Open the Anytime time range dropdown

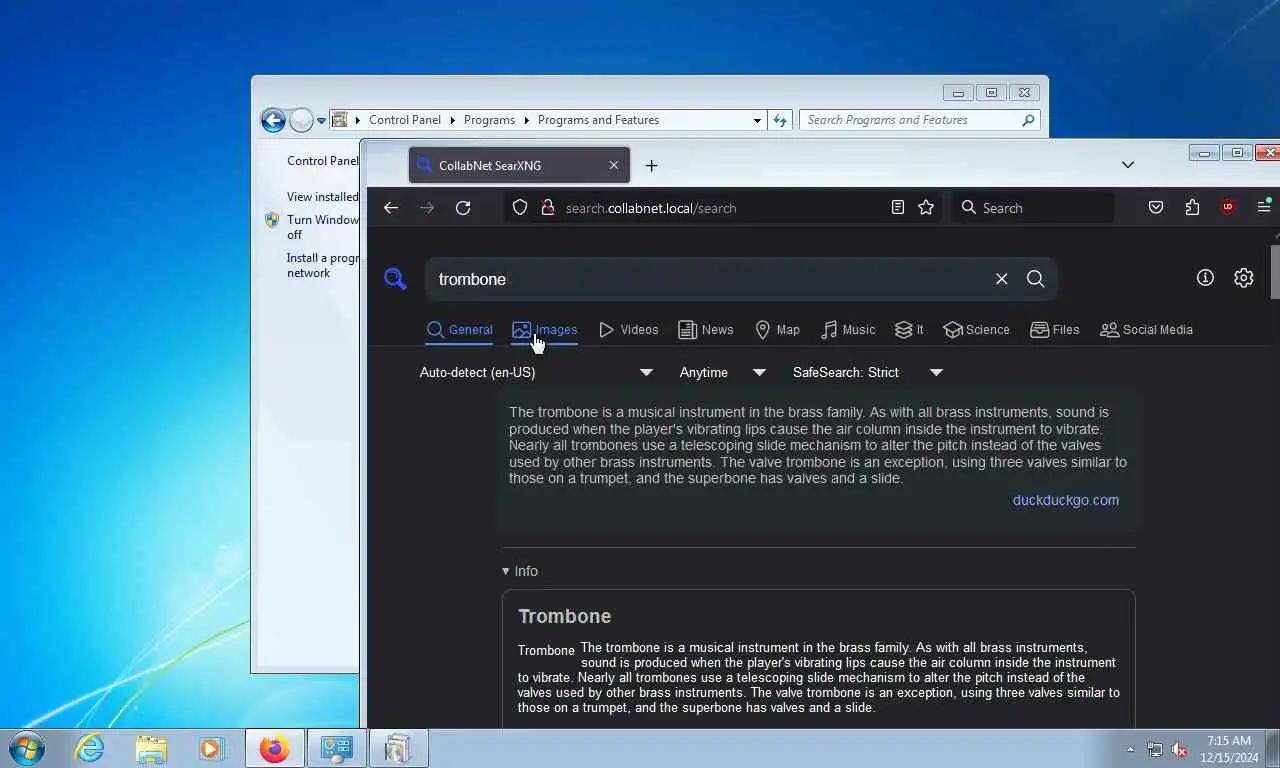coord(723,372)
